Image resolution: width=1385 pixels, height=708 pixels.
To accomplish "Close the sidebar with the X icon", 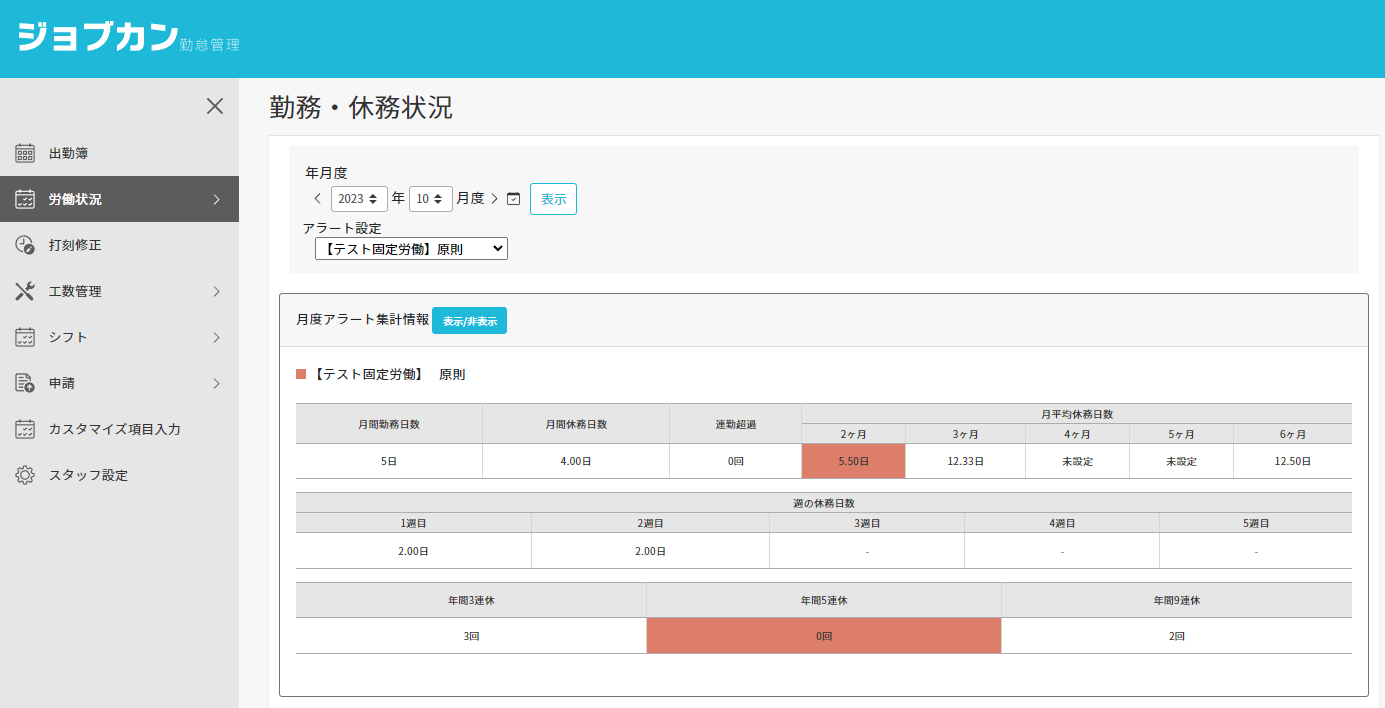I will (x=215, y=106).
